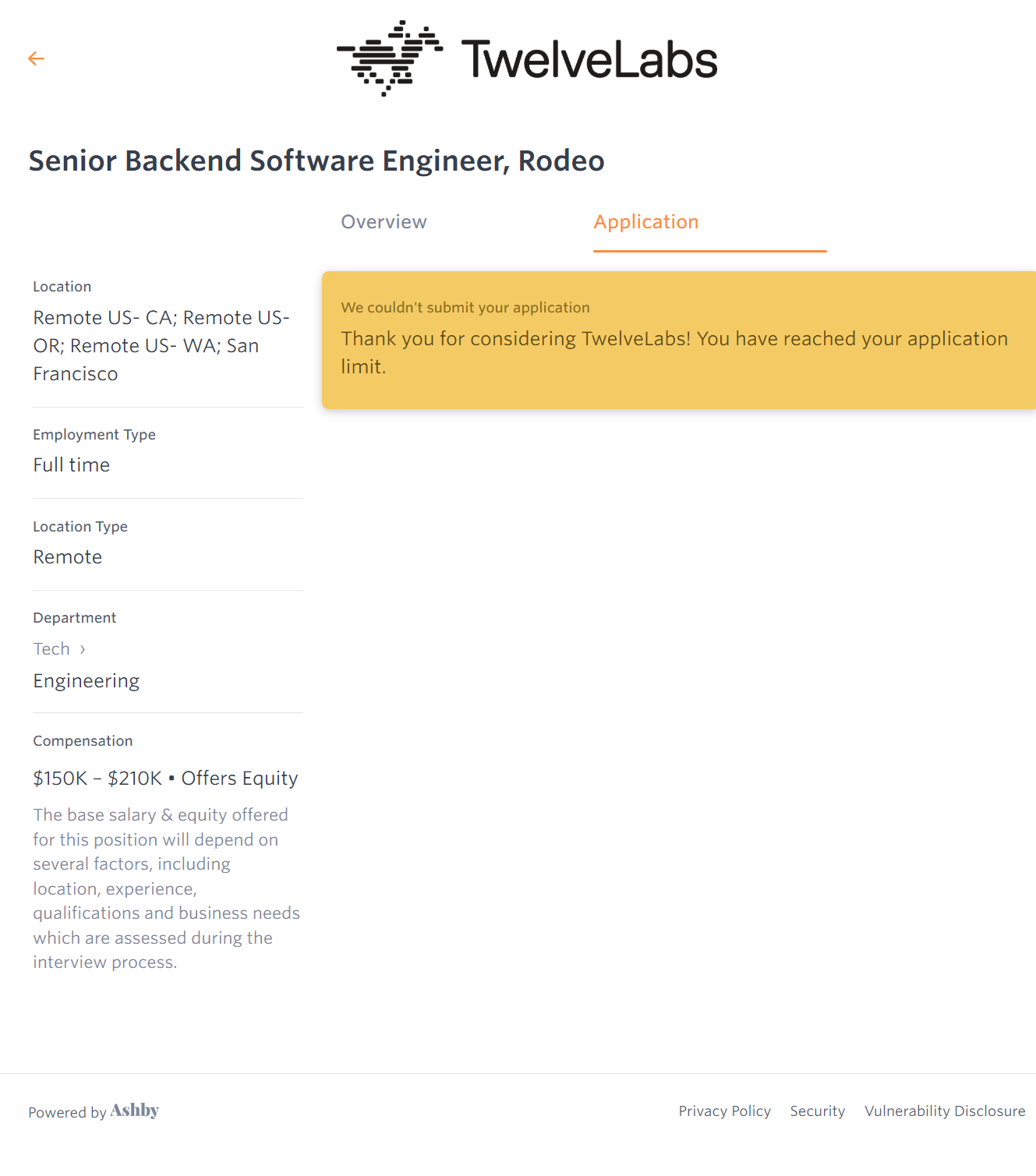
Task: Click the Tech department link
Action: [51, 649]
